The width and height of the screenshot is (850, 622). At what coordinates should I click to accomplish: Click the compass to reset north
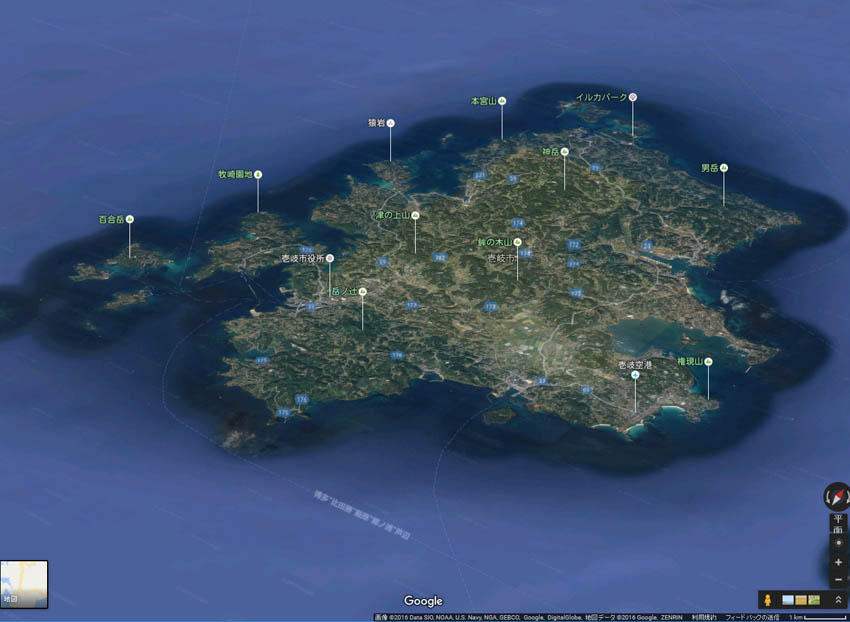click(x=836, y=496)
